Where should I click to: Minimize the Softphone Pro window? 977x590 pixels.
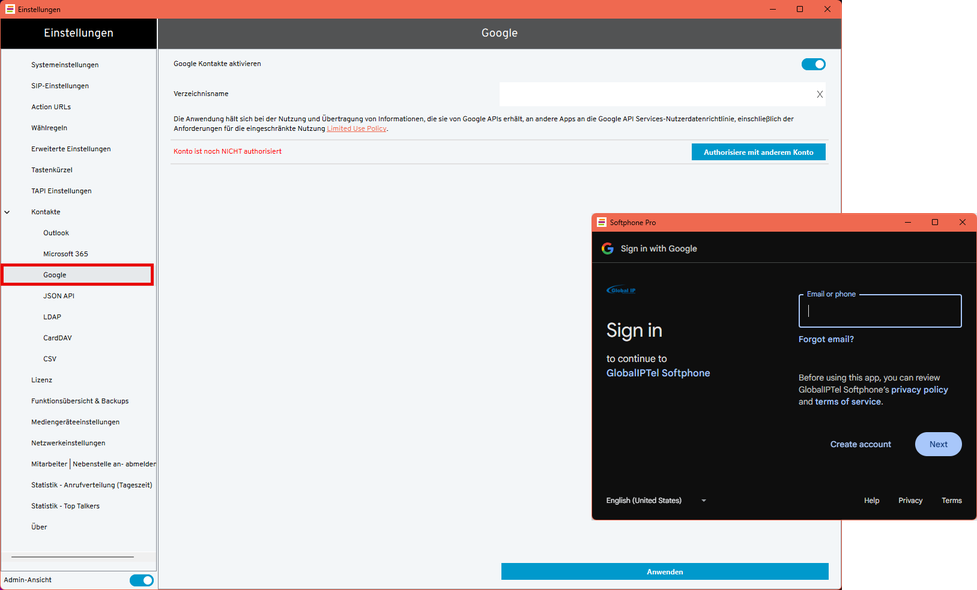point(908,222)
